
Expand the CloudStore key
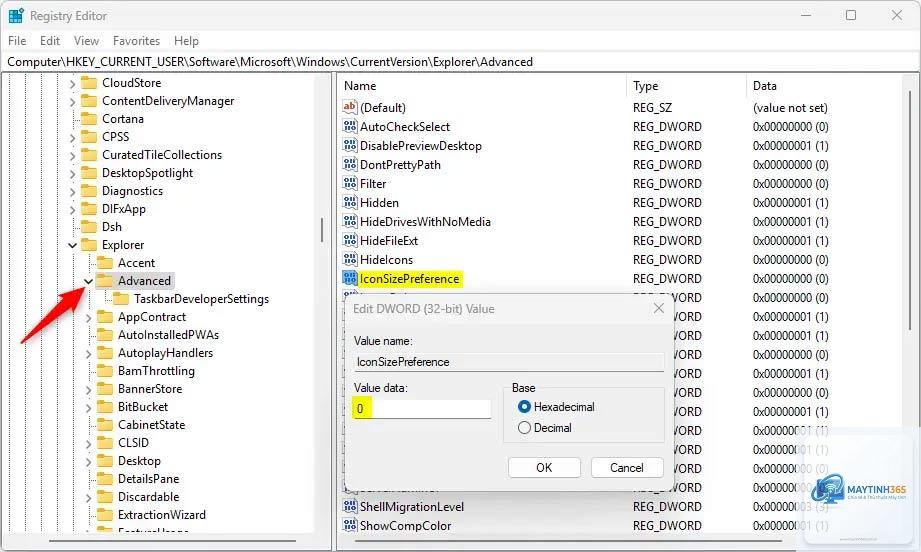72,84
